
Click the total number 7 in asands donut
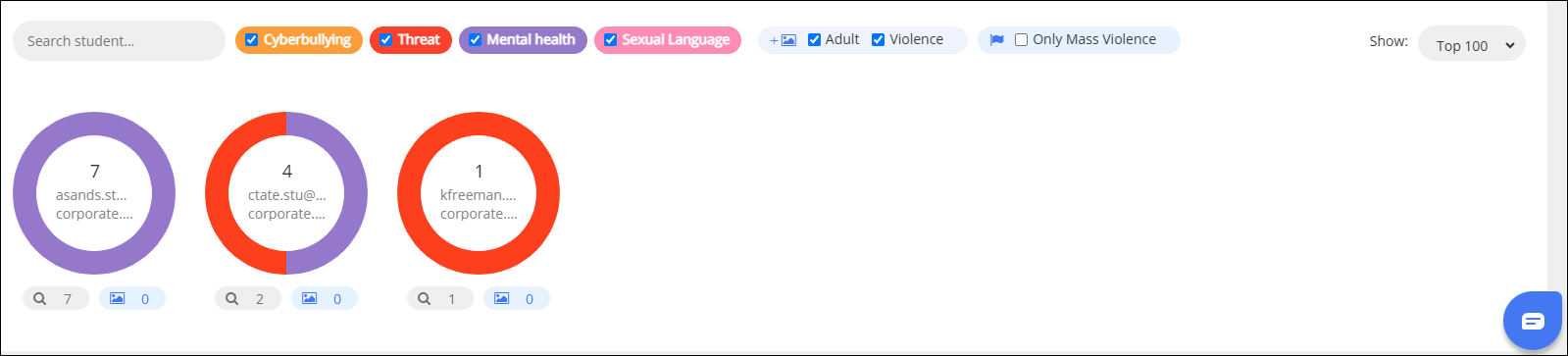pos(94,172)
